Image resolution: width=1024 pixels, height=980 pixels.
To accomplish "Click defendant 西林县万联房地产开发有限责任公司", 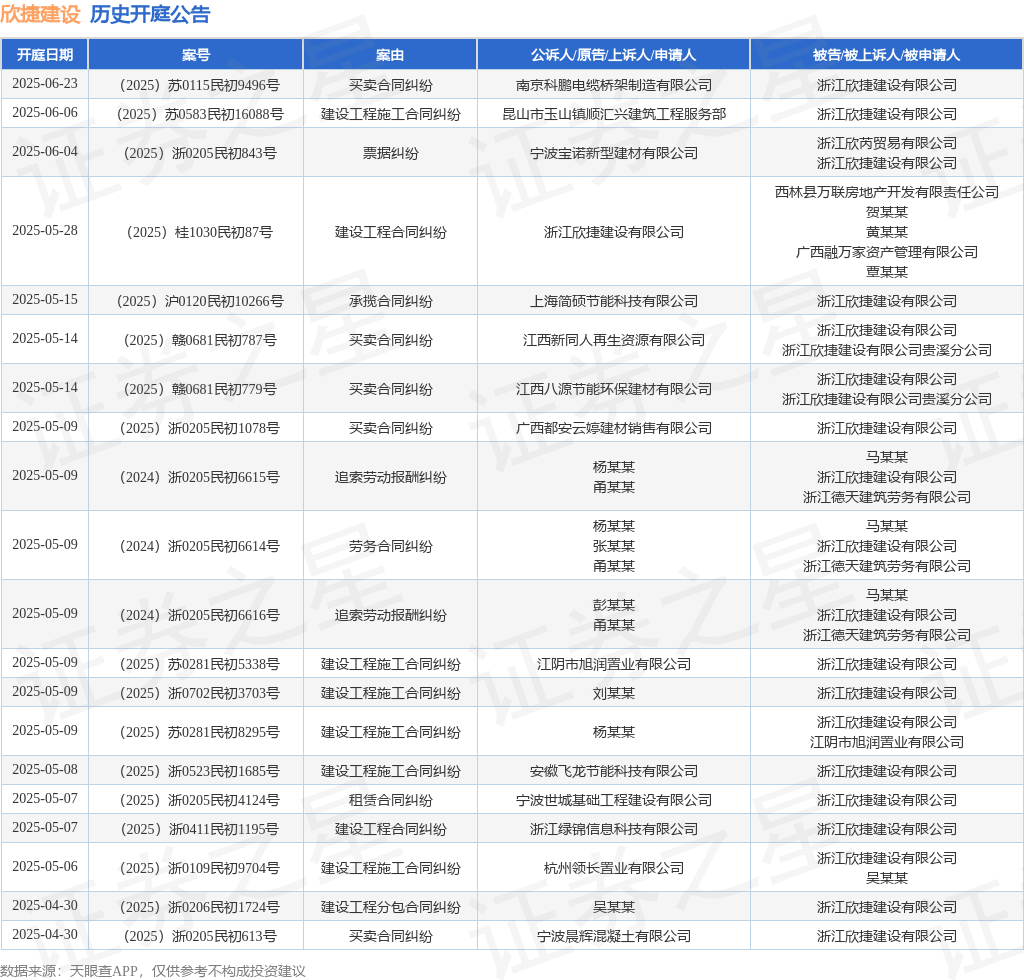I will [x=886, y=192].
